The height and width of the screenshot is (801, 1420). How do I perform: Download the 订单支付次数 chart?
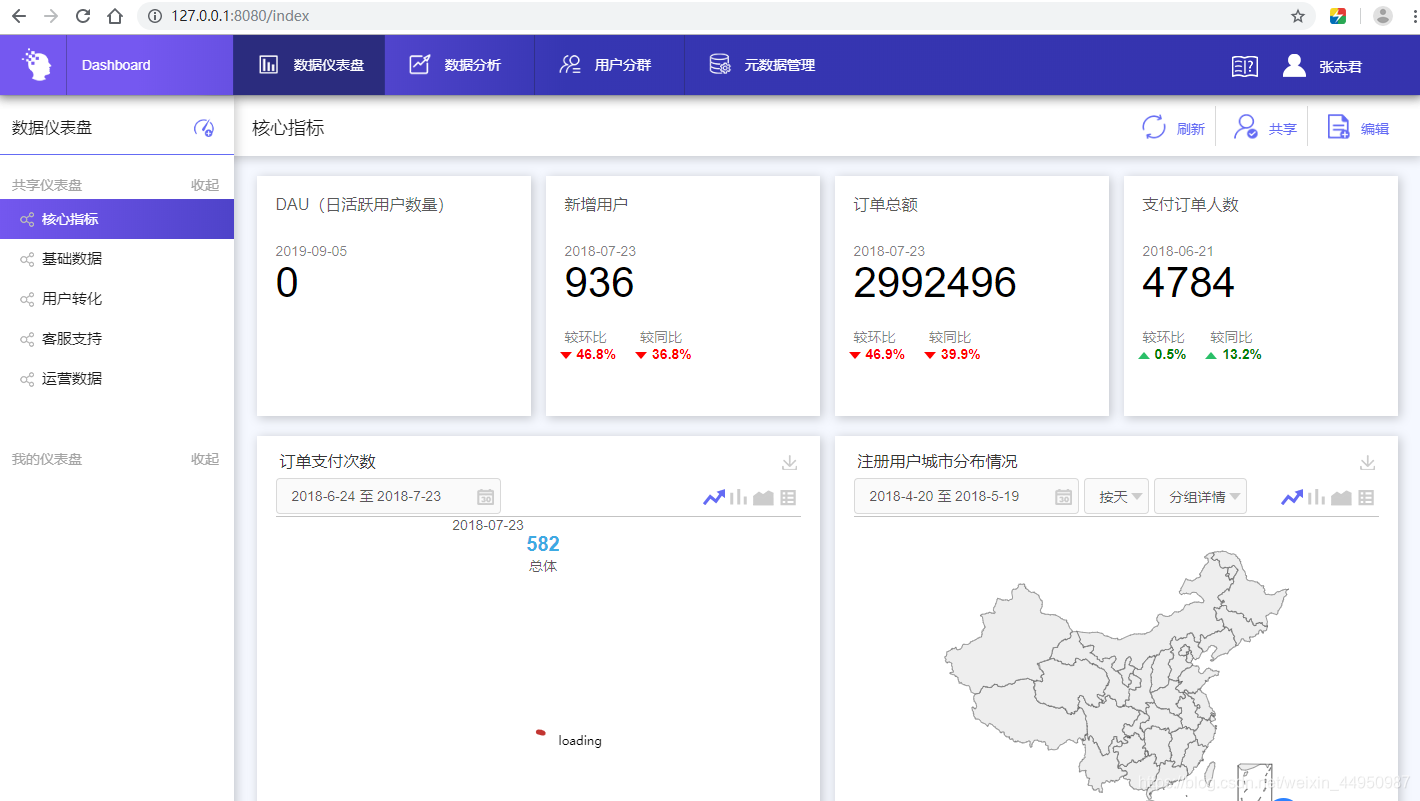click(789, 462)
